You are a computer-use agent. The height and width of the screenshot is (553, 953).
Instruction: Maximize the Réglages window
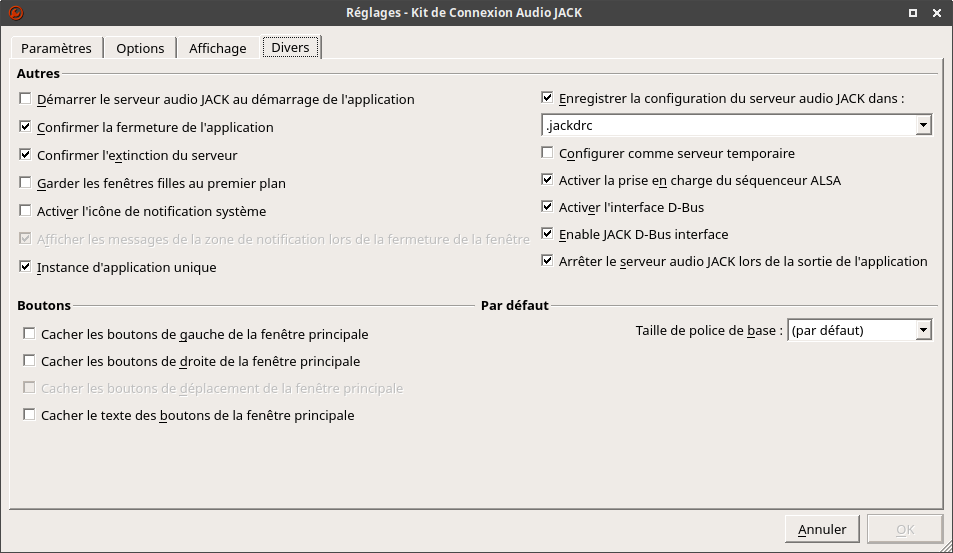pos(912,13)
